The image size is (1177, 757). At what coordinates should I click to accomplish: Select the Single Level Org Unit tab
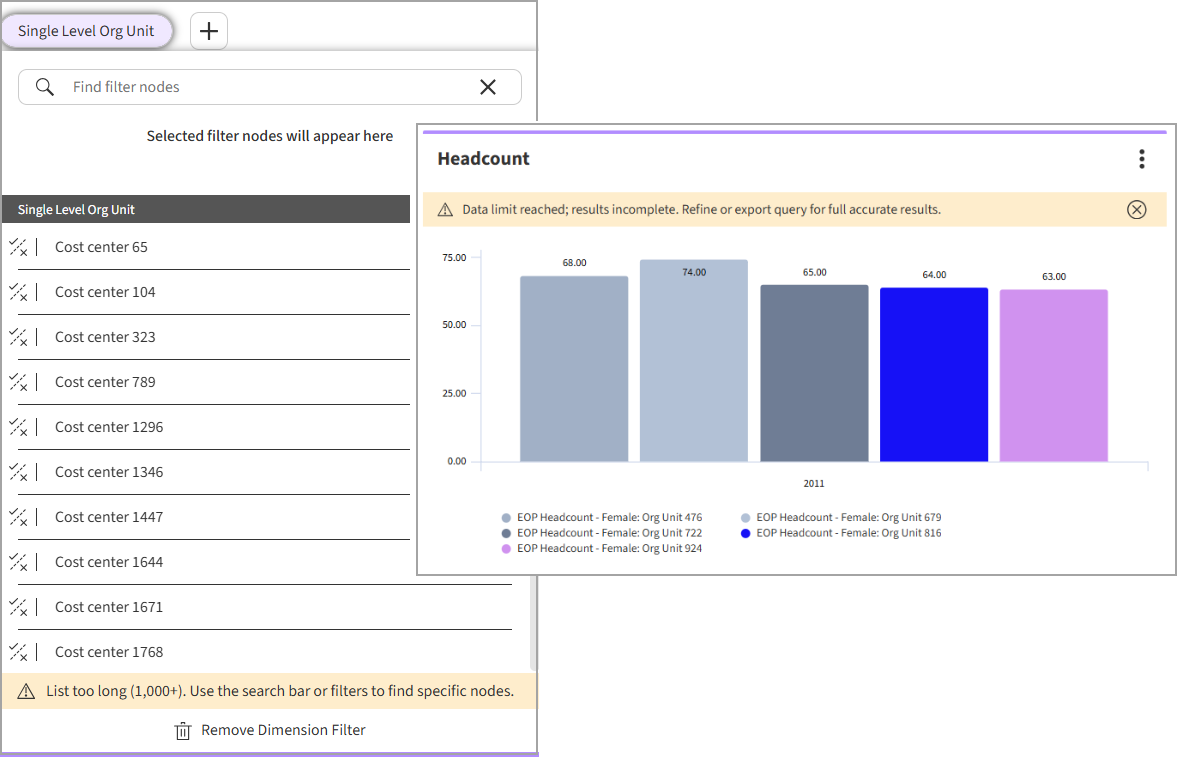click(x=86, y=31)
